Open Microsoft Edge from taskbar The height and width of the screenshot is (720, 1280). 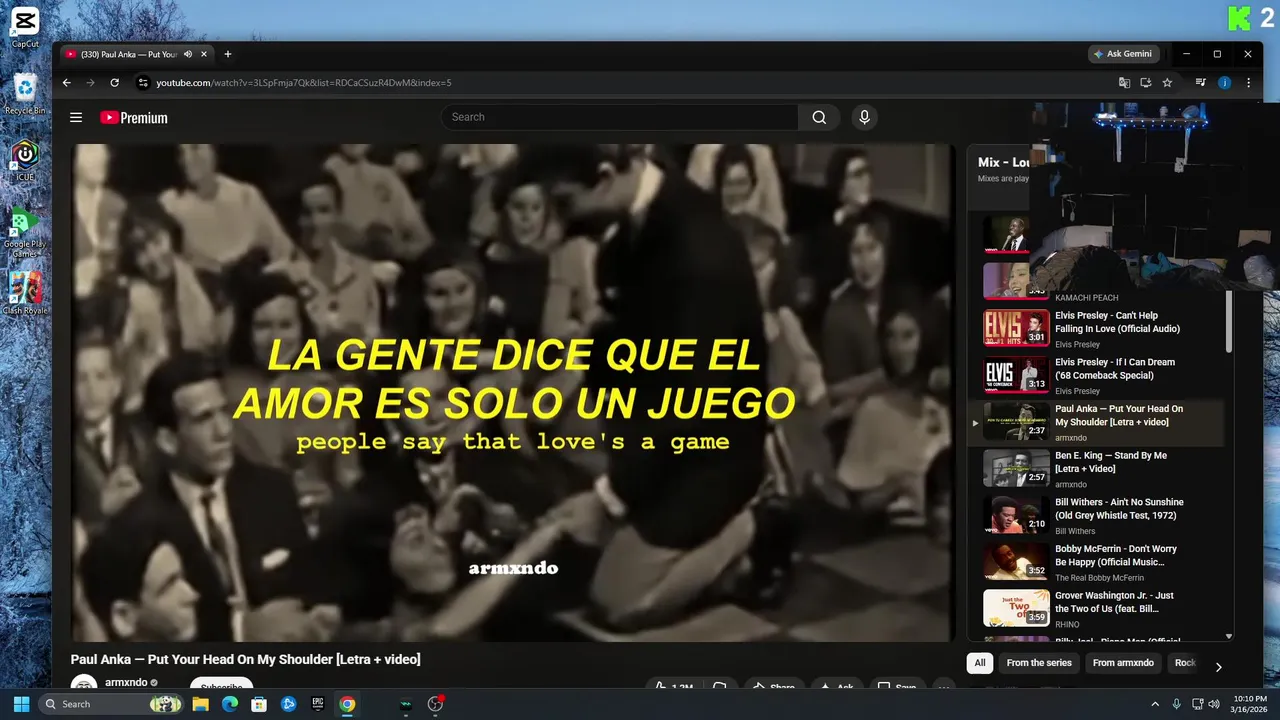[229, 704]
